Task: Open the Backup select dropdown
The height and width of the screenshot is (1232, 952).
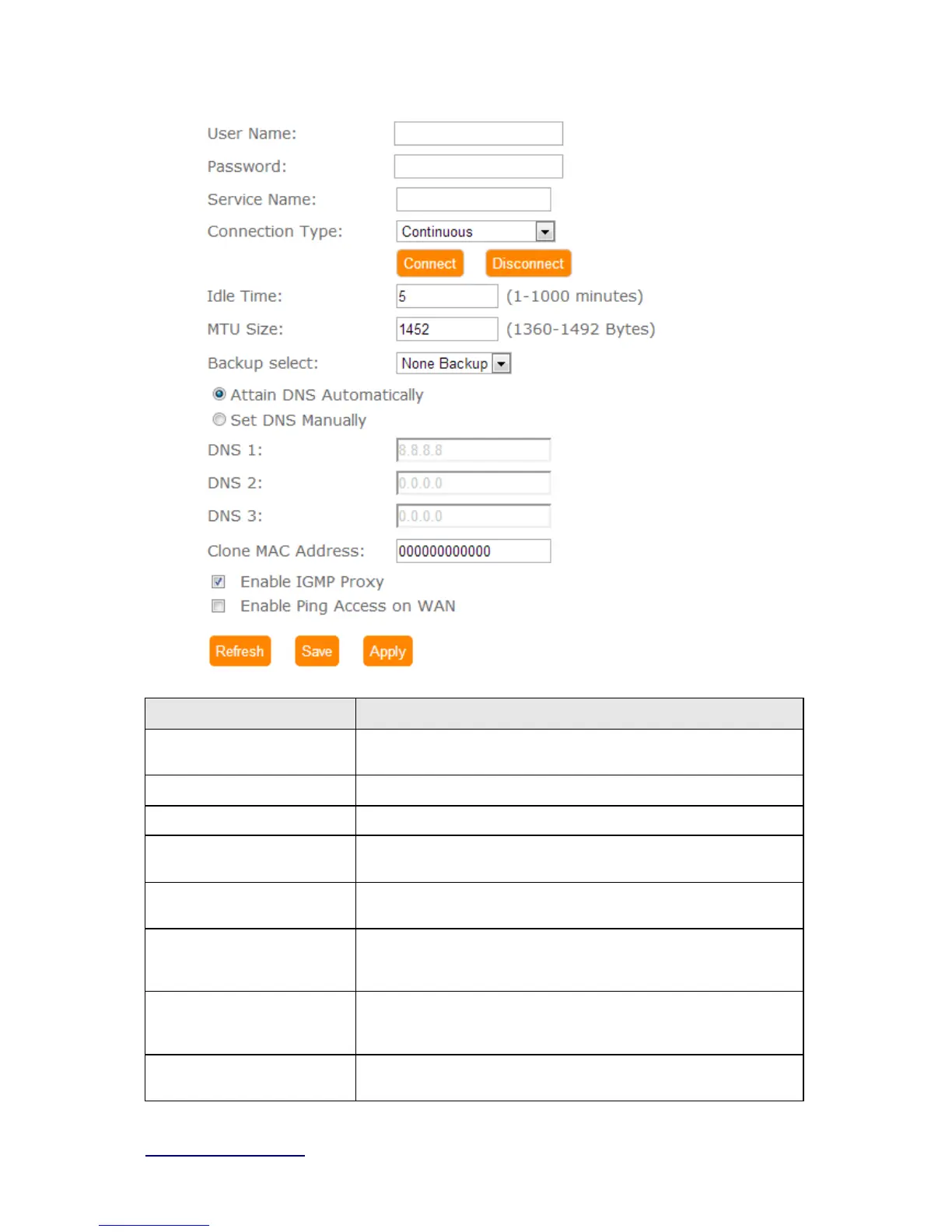Action: 453,363
